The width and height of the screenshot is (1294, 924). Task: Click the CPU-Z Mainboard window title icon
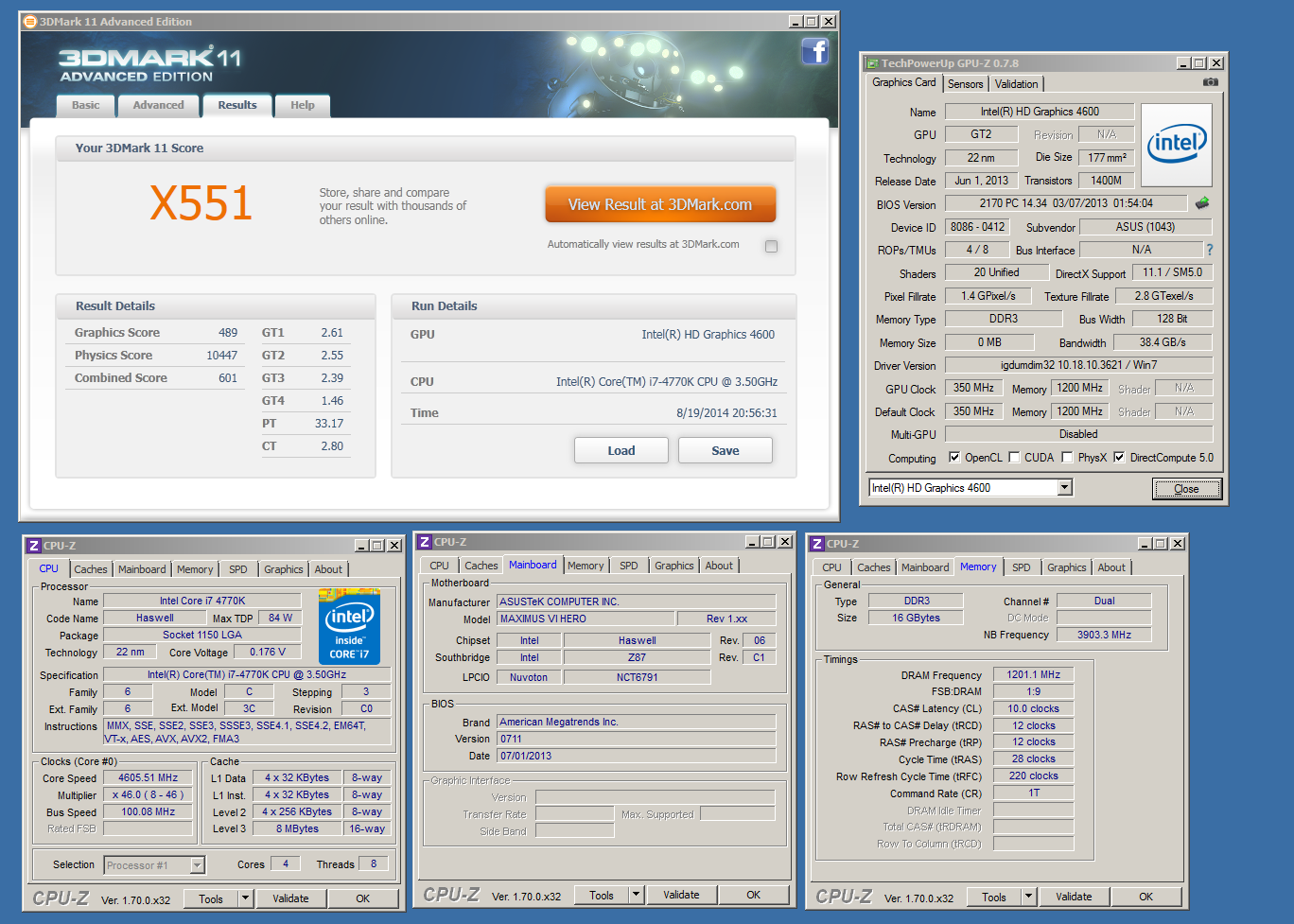pos(425,542)
